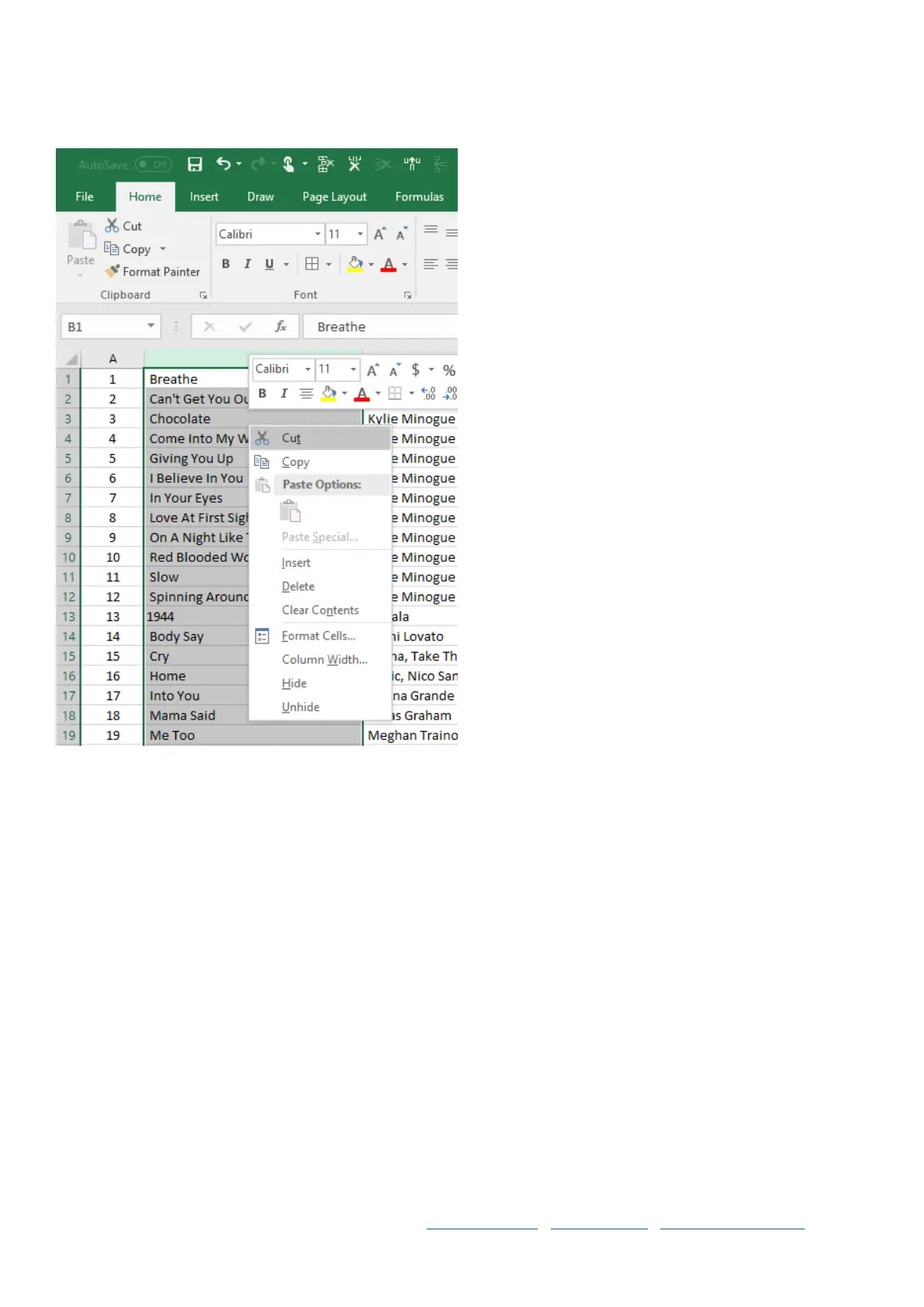Click mini toolbar Percent Style icon
The width and height of the screenshot is (924, 1307).
pos(449,370)
